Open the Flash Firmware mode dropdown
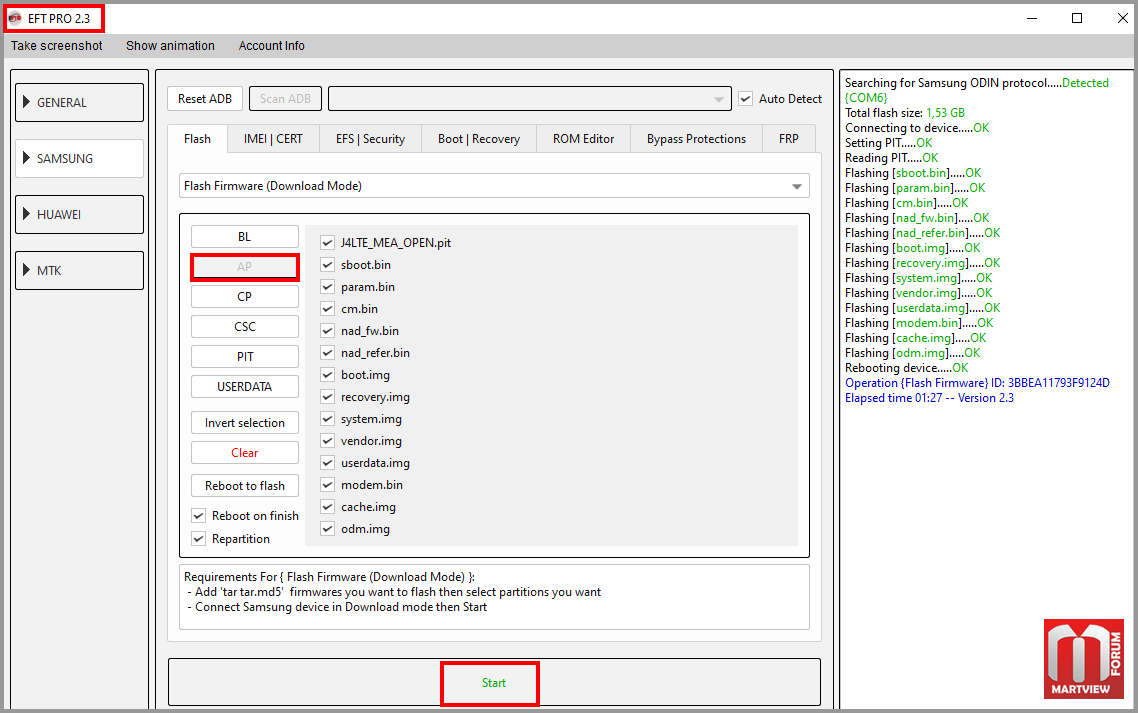Image resolution: width=1138 pixels, height=713 pixels. coord(494,186)
